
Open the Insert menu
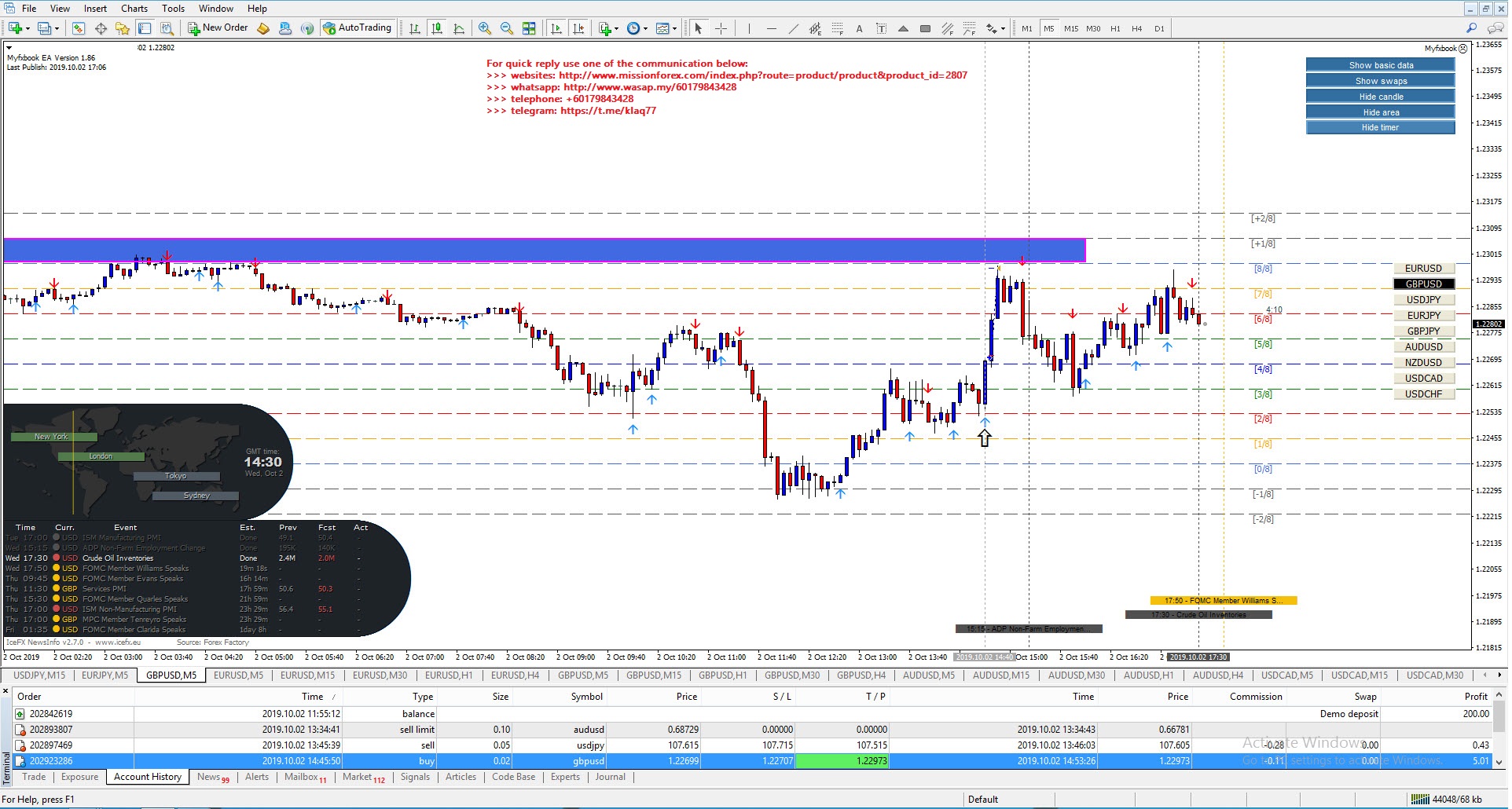[x=95, y=9]
